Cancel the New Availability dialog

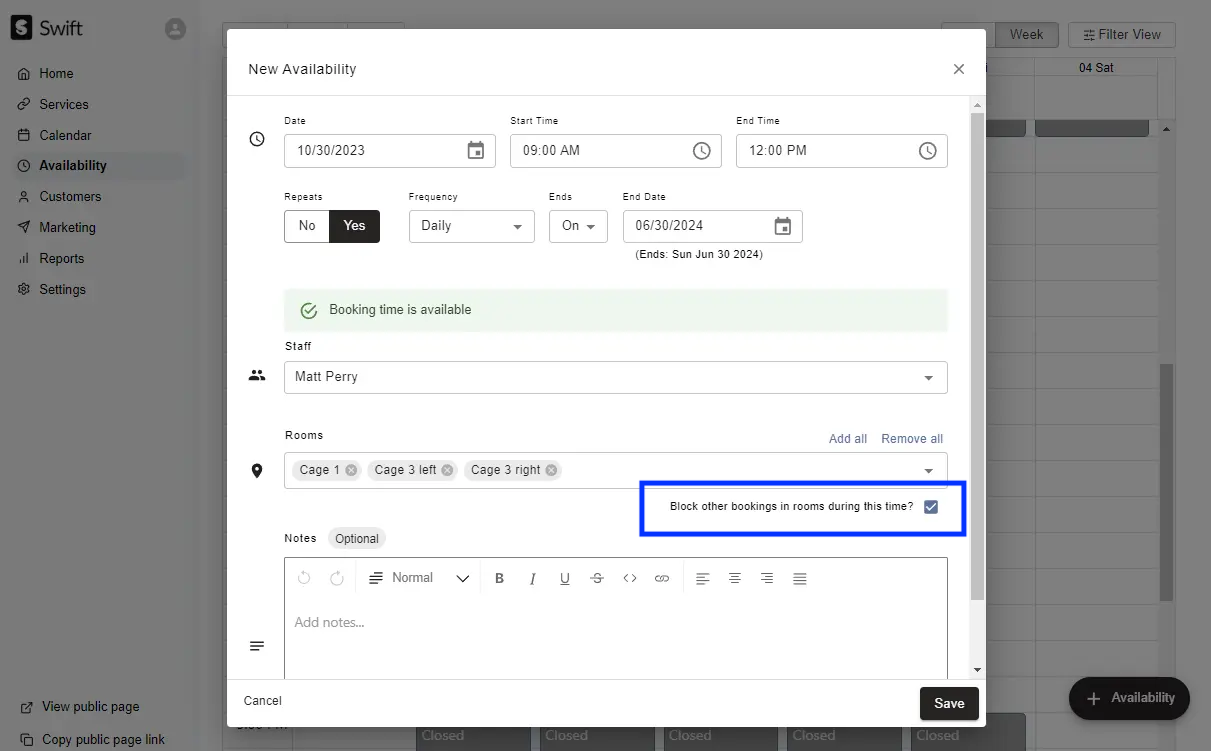263,701
